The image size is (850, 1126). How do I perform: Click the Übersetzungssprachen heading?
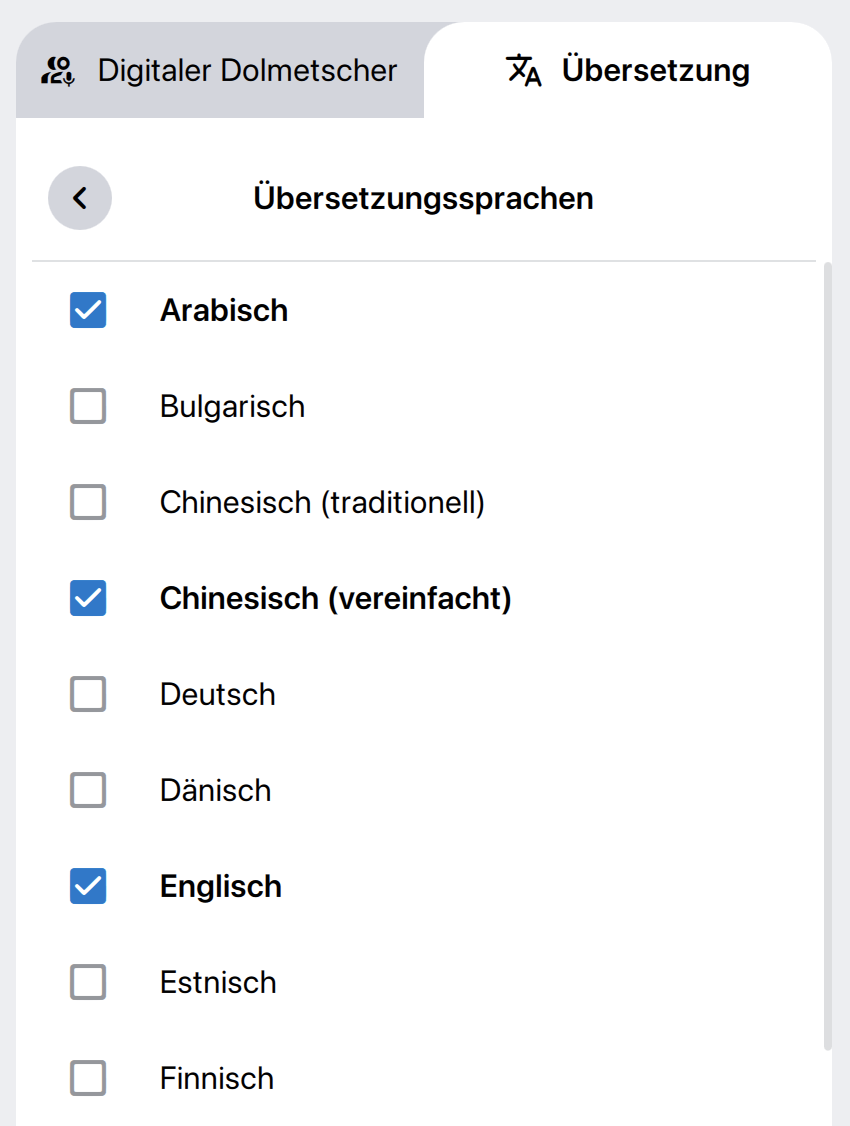coord(423,198)
